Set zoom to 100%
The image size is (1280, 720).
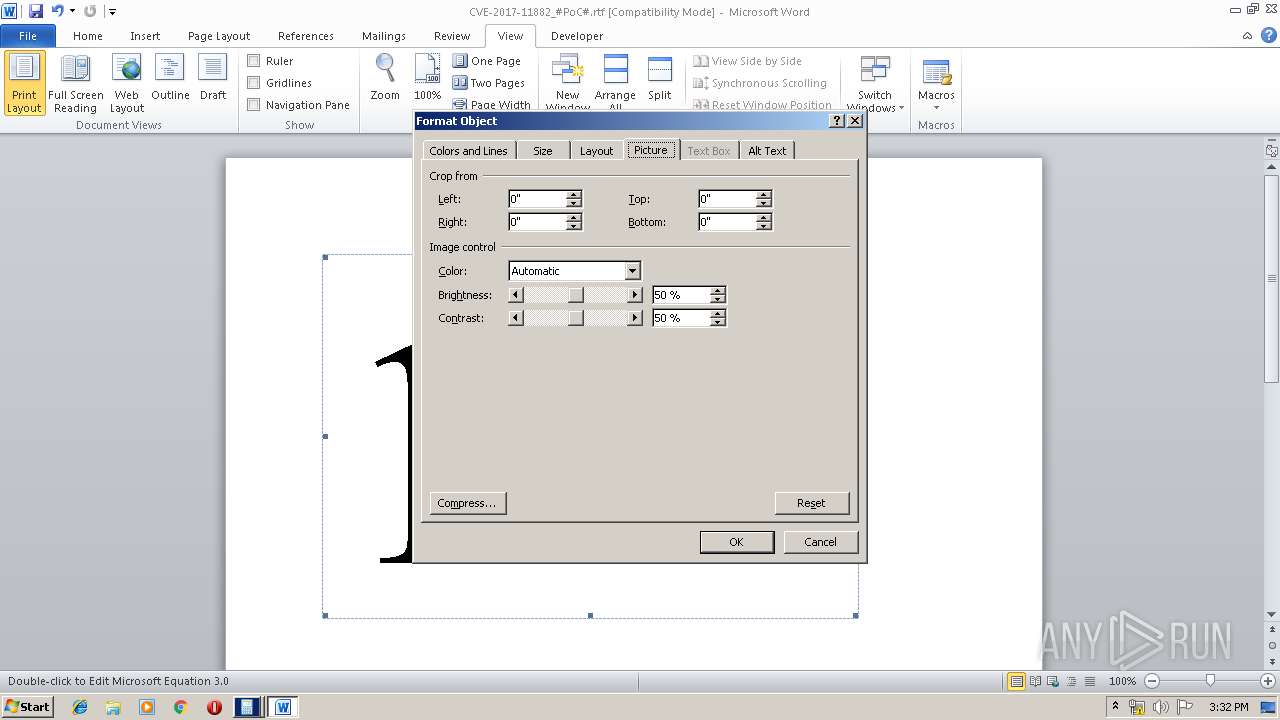427,78
